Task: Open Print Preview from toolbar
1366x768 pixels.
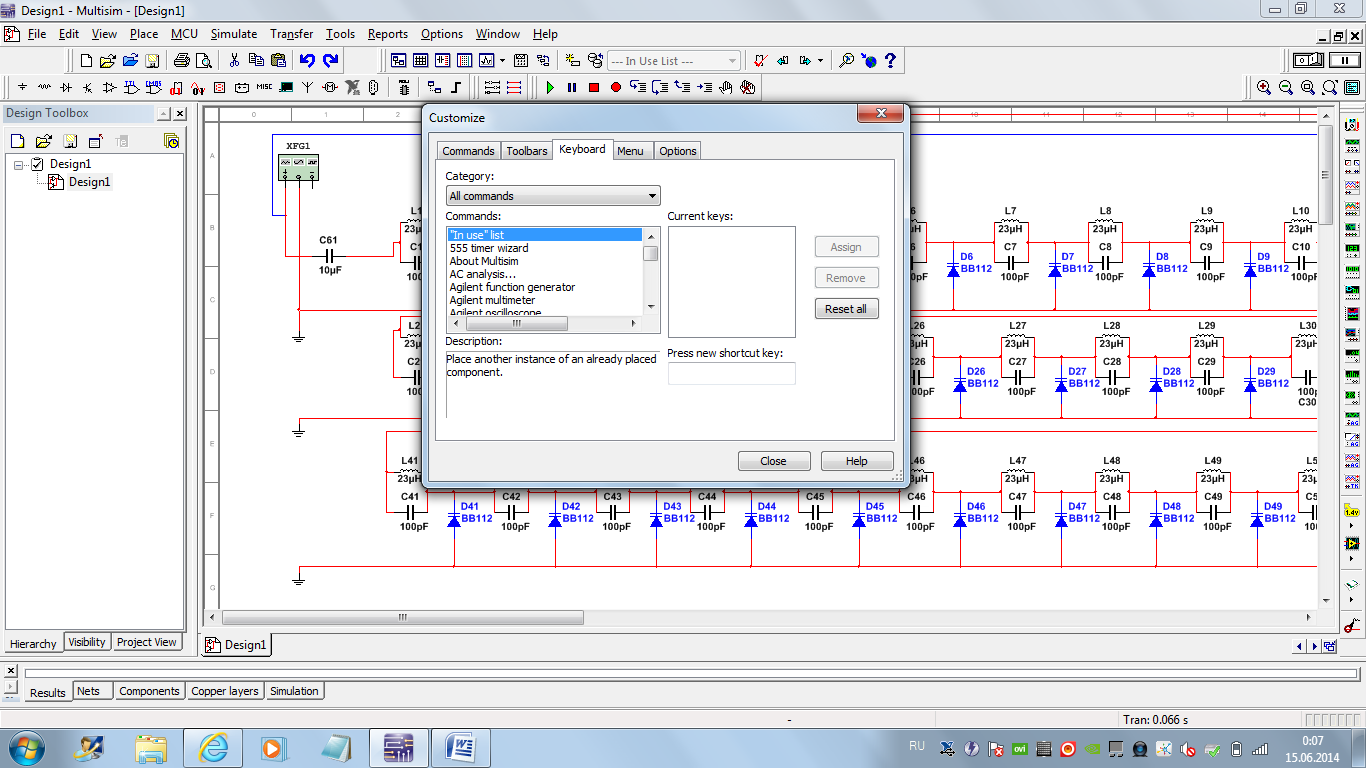Action: [x=204, y=60]
